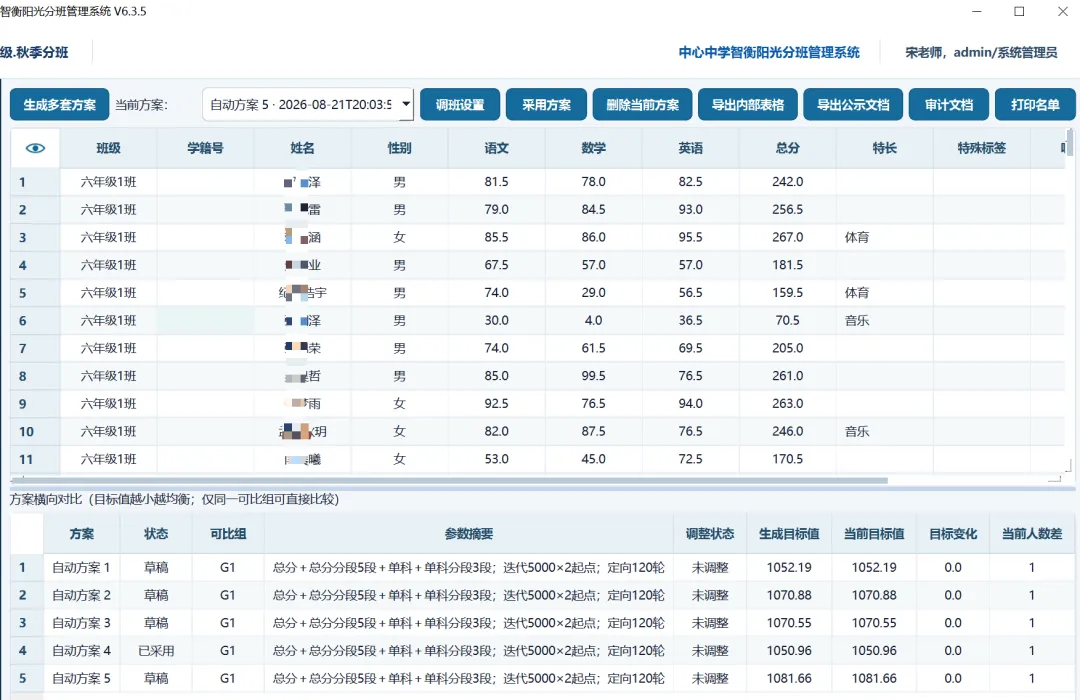The width and height of the screenshot is (1080, 700).
Task: Click the 调整状态 column header
Action: (x=710, y=534)
